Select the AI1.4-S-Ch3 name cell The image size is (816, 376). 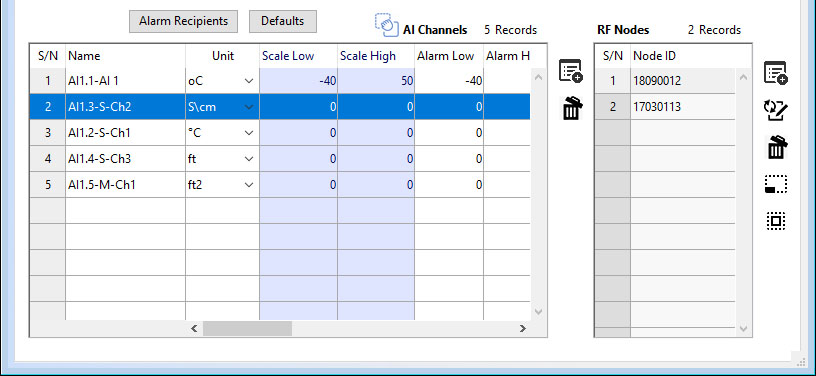[125, 159]
